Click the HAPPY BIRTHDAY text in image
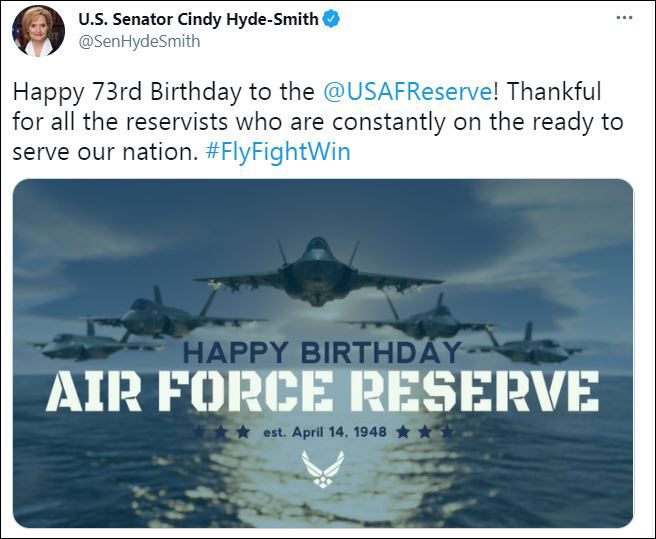Image resolution: width=656 pixels, height=539 pixels. click(x=322, y=352)
